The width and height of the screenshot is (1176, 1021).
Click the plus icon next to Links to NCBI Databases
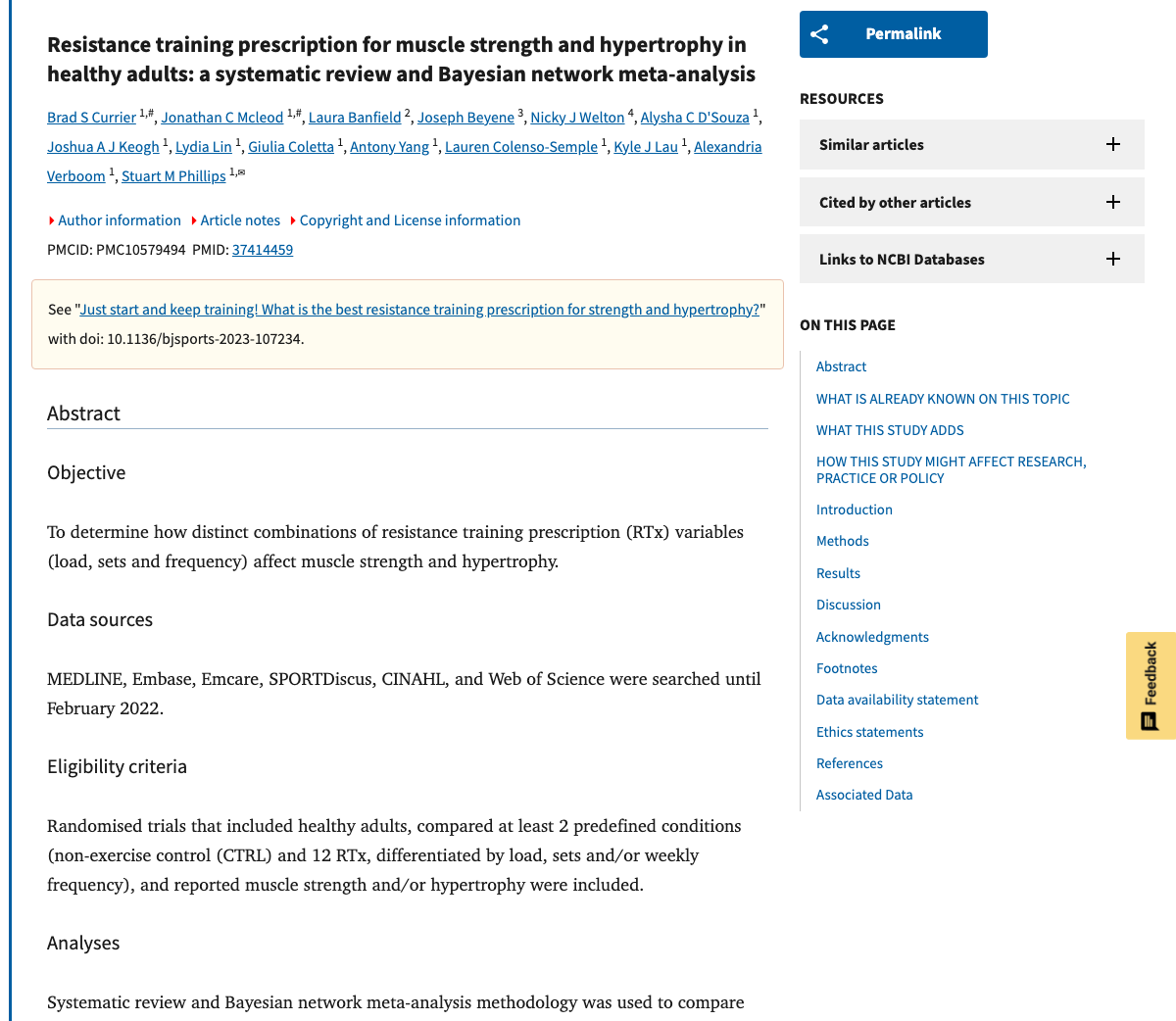[x=1113, y=259]
